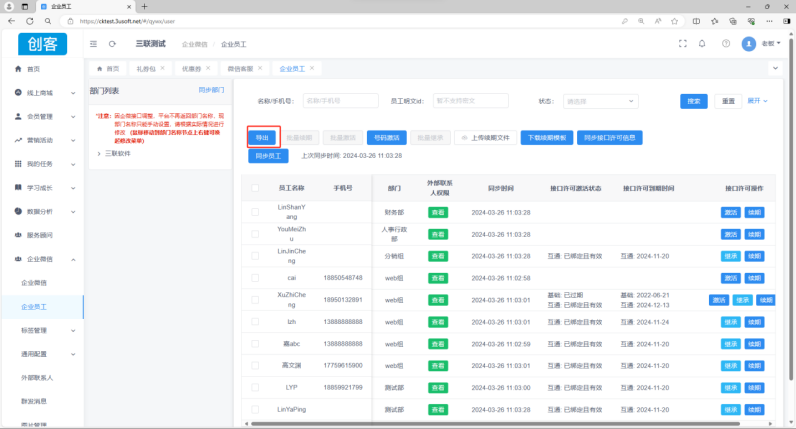This screenshot has height=429, width=796.
Task: Switch to the 首页 page tab
Action: (x=108, y=69)
